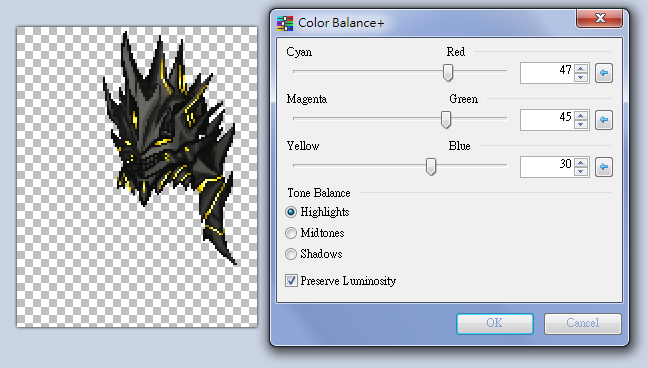The width and height of the screenshot is (648, 368).
Task: Click the Cyan-Red slider handle
Action: click(448, 72)
